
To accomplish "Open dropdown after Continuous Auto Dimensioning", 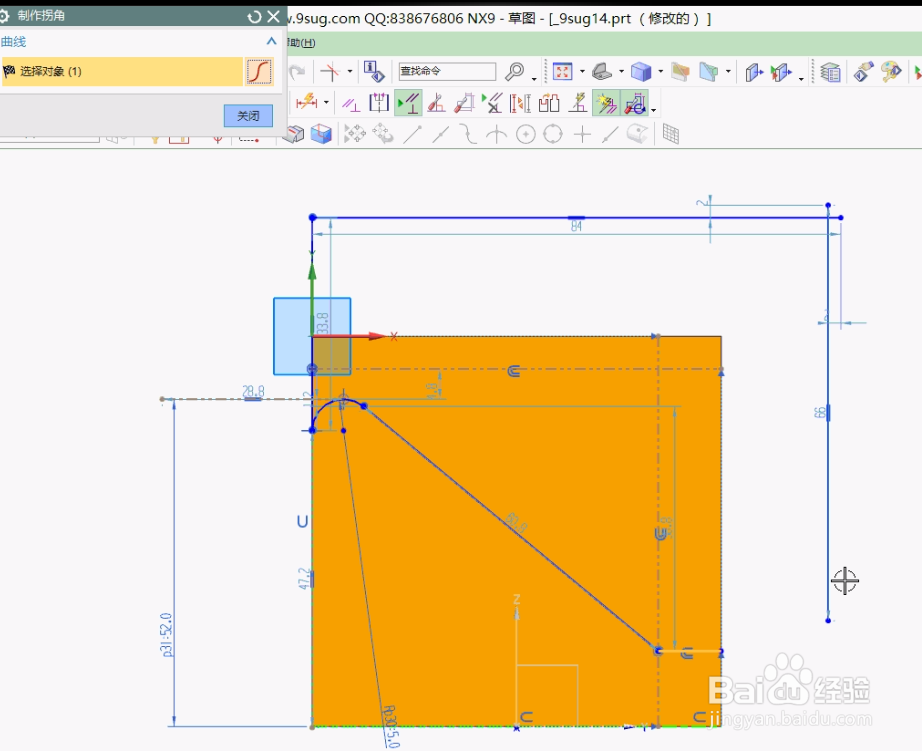I will click(x=653, y=110).
